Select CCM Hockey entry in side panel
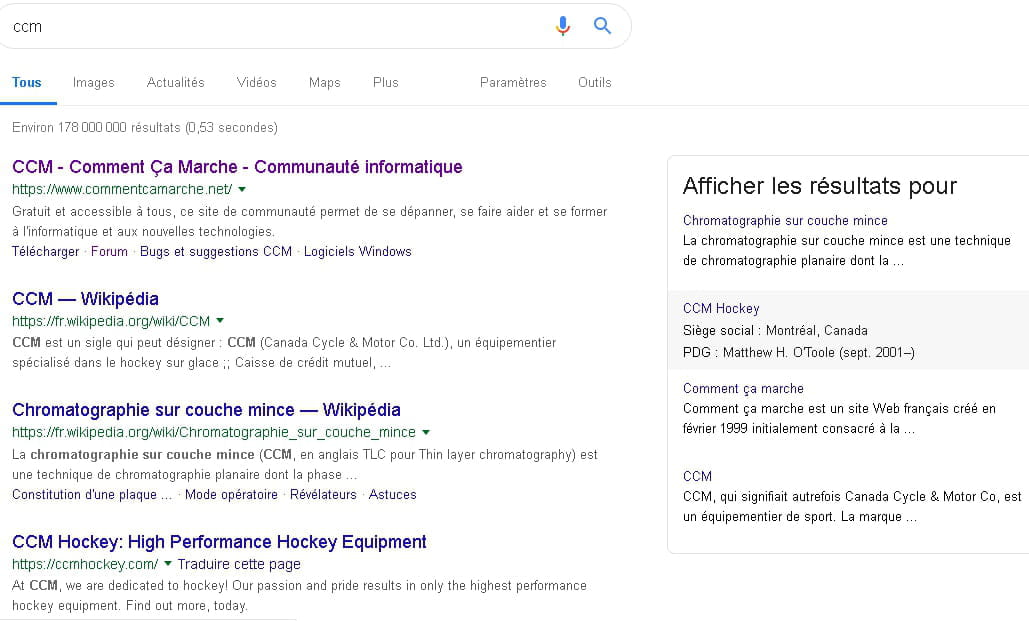Viewport: 1029px width, 621px height. point(721,309)
